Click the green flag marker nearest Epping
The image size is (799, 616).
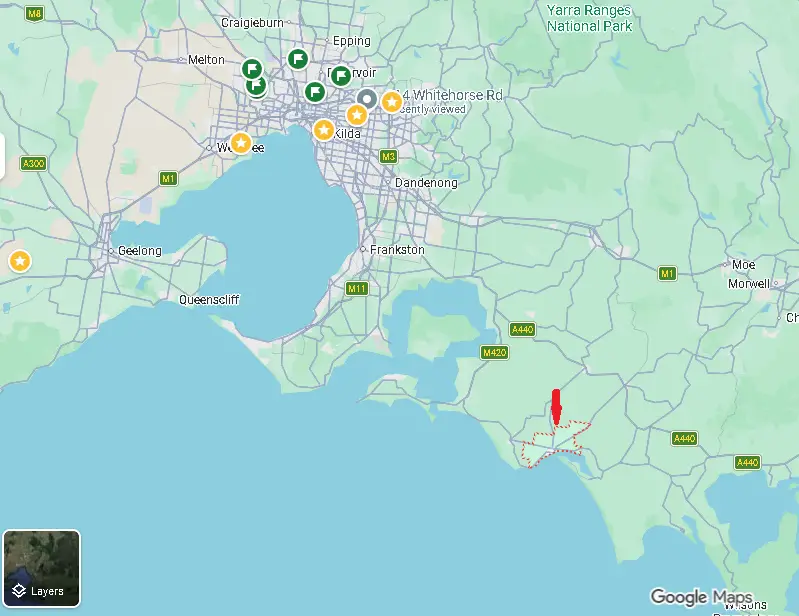[x=297, y=59]
